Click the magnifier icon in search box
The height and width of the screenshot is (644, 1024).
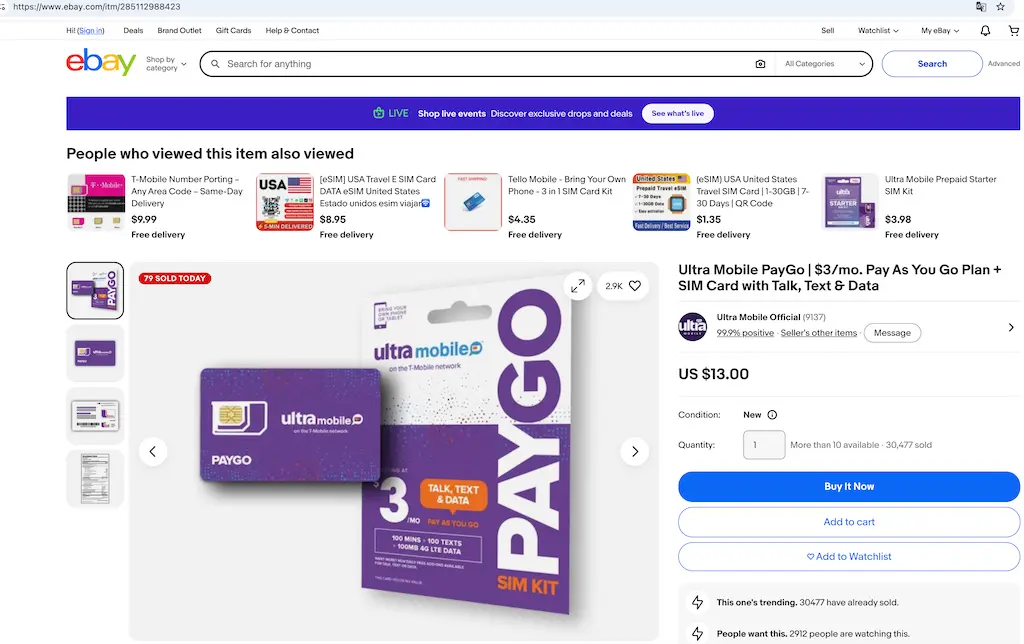215,64
